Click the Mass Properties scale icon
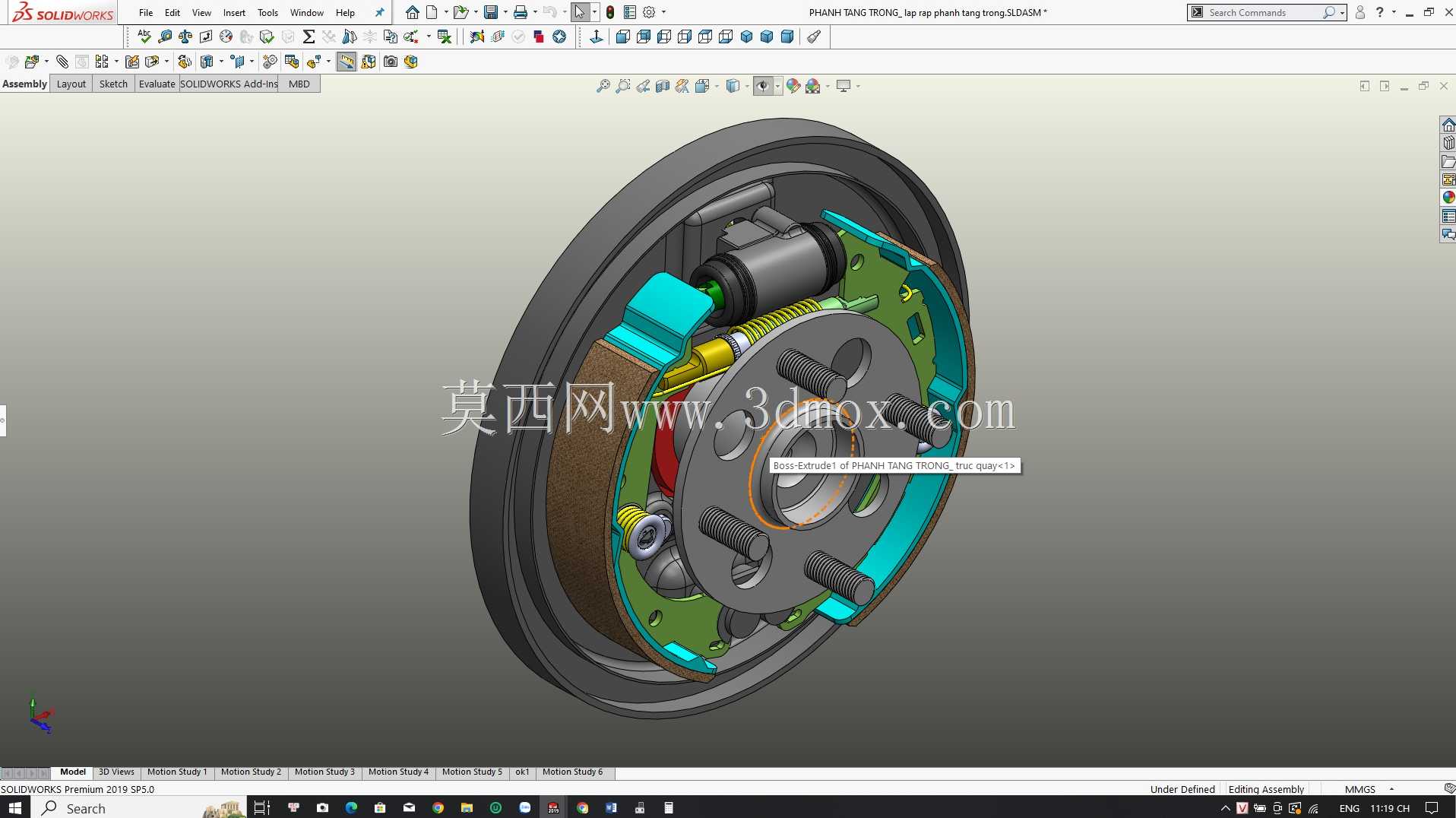Image resolution: width=1456 pixels, height=818 pixels. pos(185,36)
